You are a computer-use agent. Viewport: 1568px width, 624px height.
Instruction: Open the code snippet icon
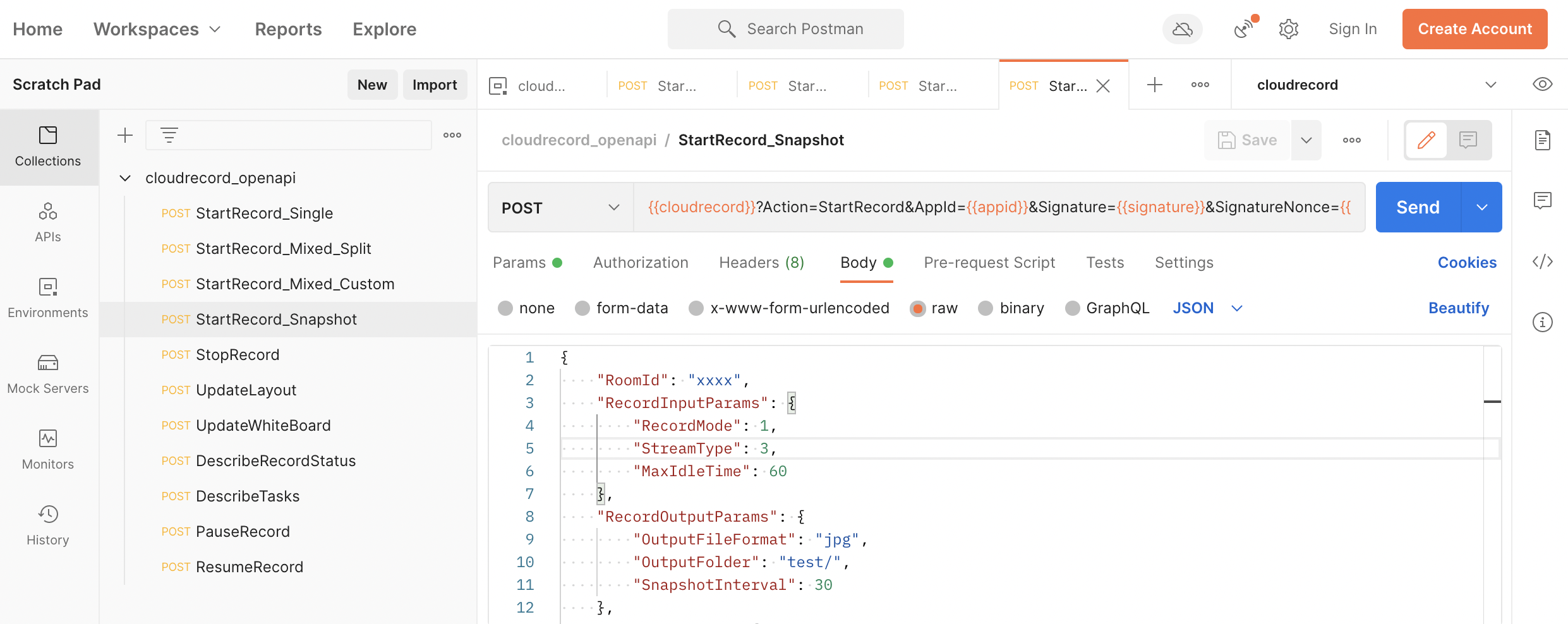[x=1542, y=261]
